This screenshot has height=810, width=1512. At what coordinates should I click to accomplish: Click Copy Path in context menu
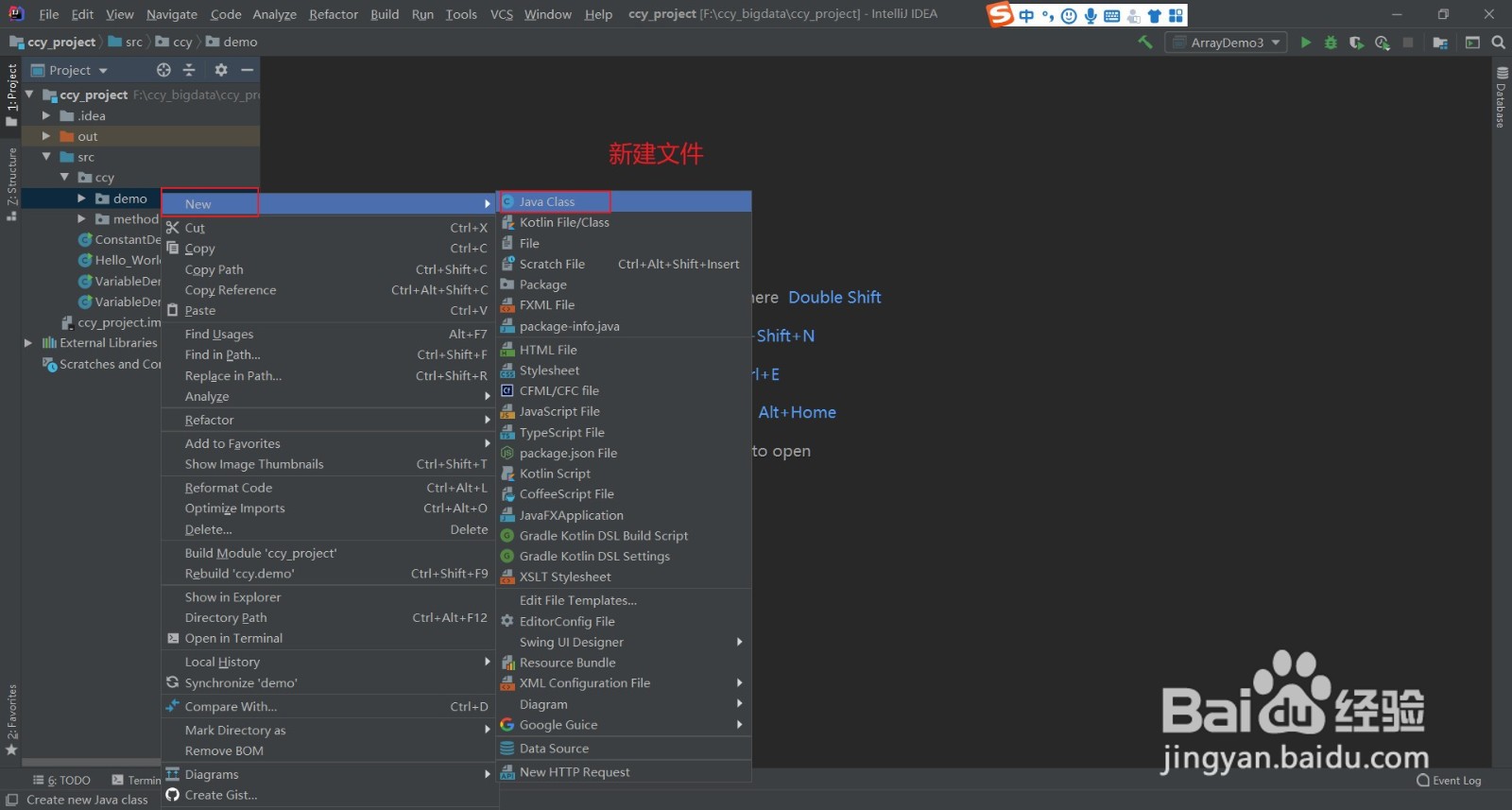[x=329, y=269]
